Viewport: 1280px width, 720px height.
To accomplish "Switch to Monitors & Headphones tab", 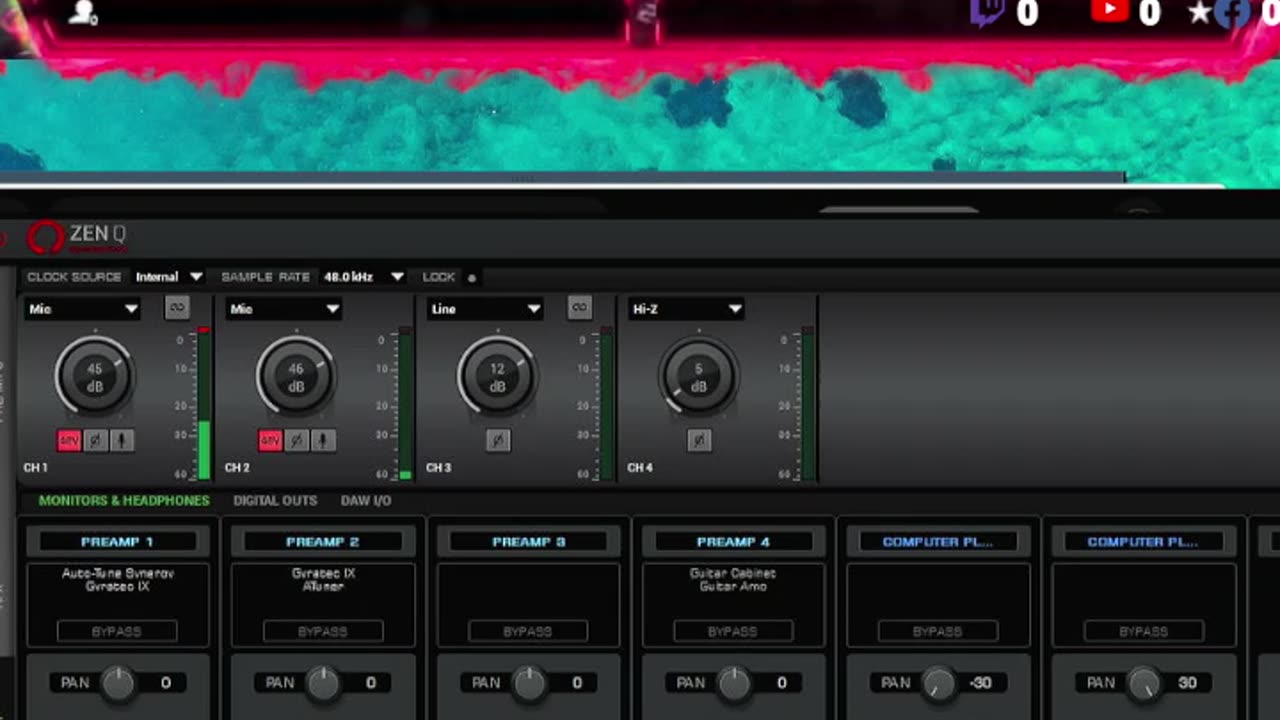I will [124, 500].
